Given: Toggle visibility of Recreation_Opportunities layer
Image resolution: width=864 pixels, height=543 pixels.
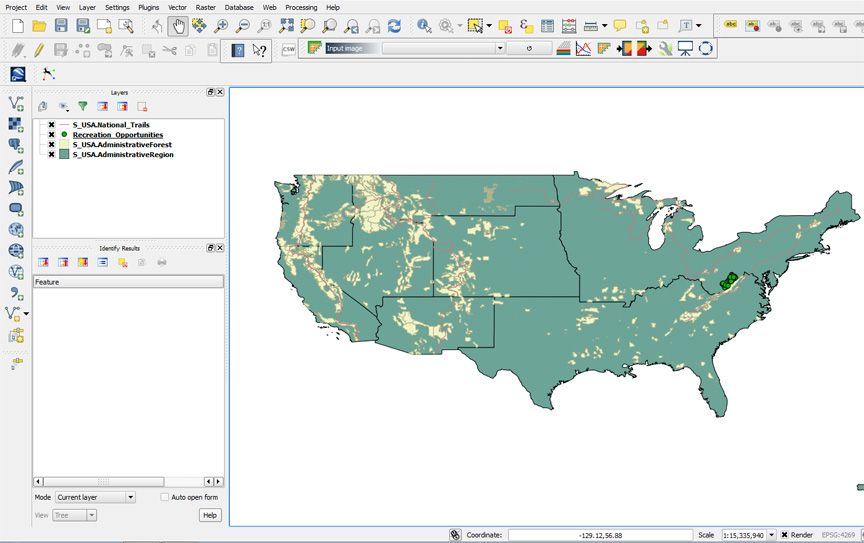Looking at the screenshot, I should pyautogui.click(x=51, y=135).
